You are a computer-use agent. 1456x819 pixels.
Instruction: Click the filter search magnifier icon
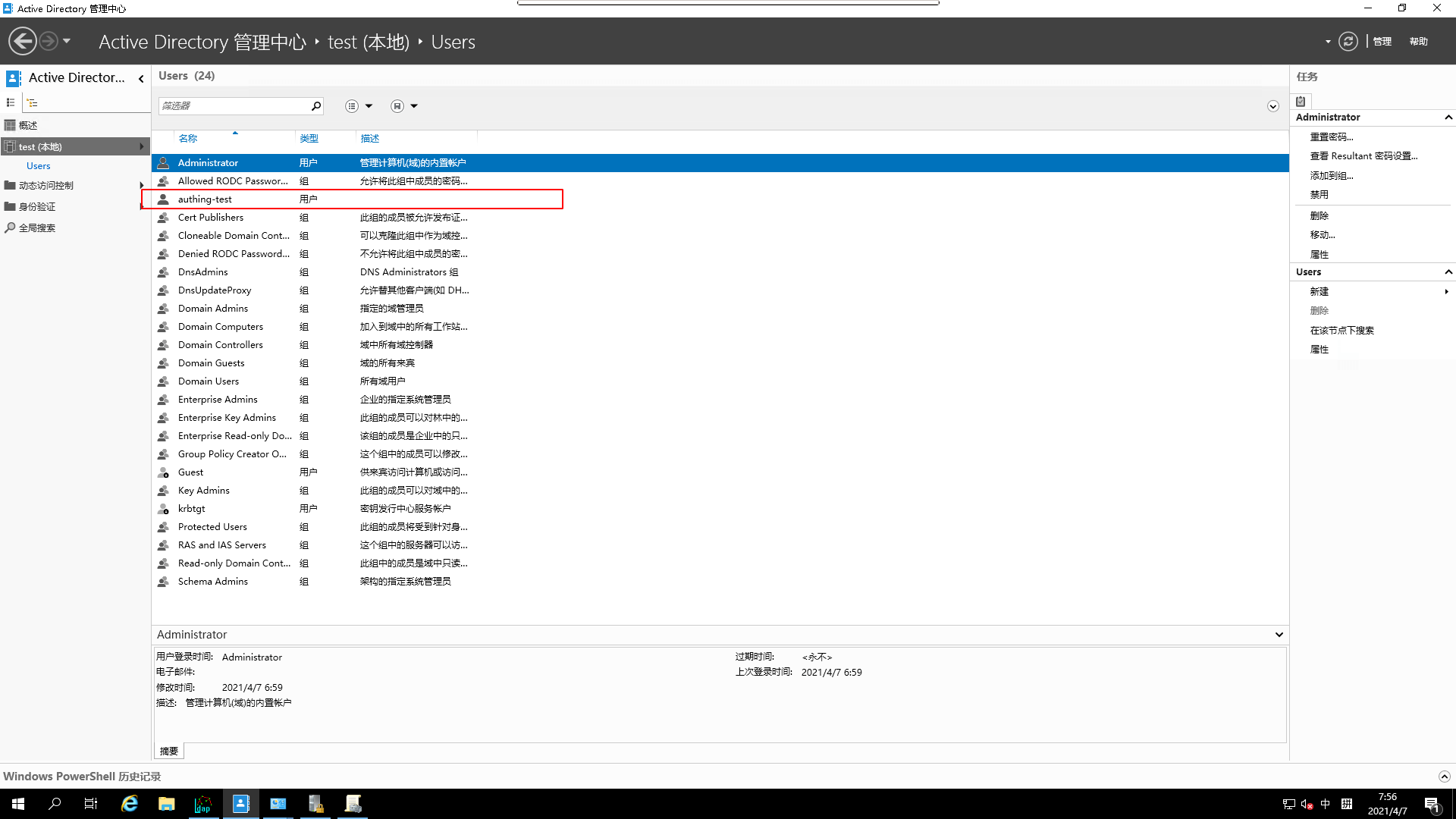click(x=316, y=106)
